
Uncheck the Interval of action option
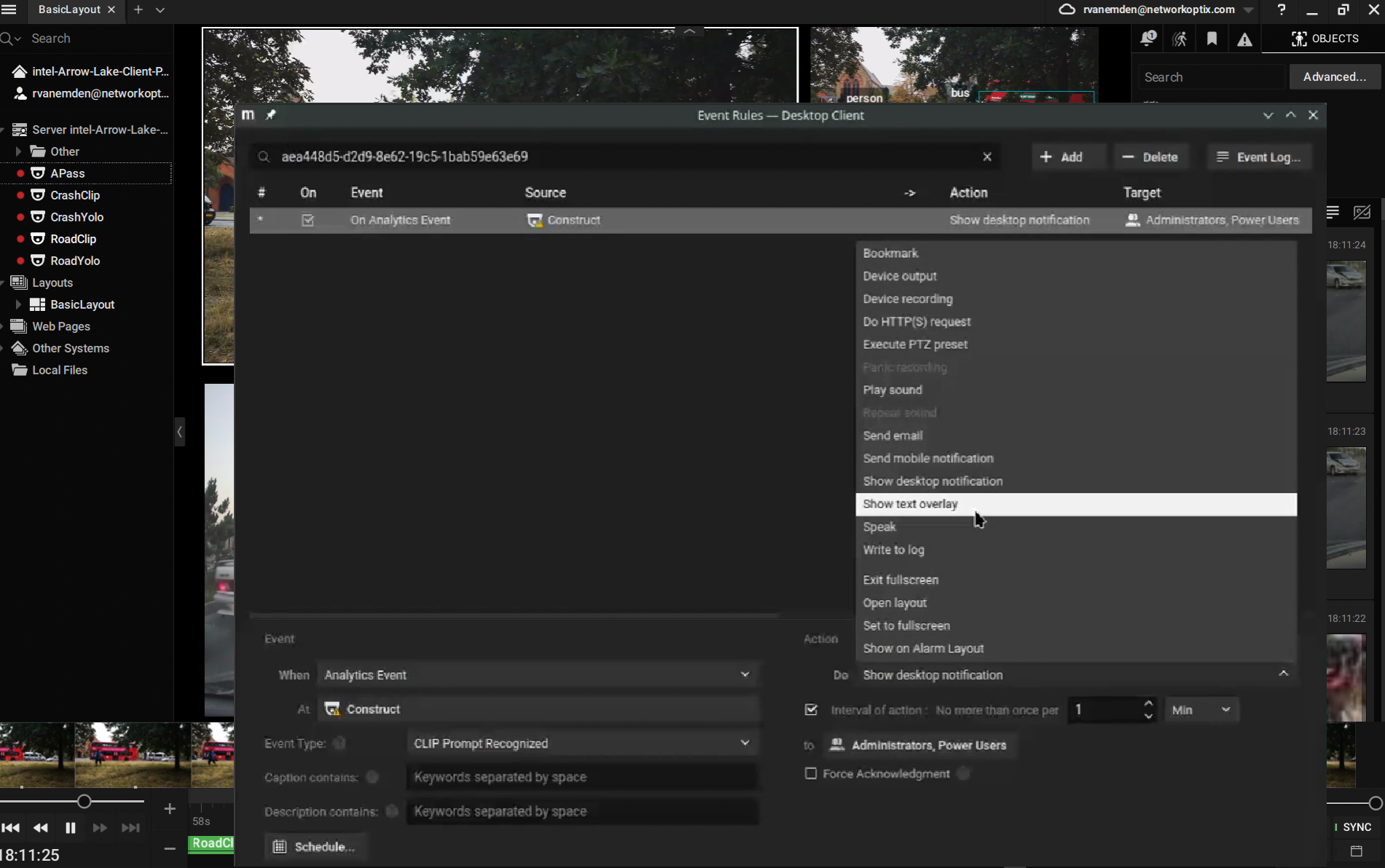click(810, 710)
